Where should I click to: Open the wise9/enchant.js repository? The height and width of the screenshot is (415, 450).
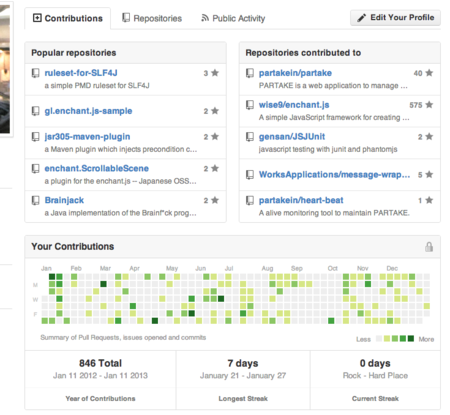coord(294,105)
